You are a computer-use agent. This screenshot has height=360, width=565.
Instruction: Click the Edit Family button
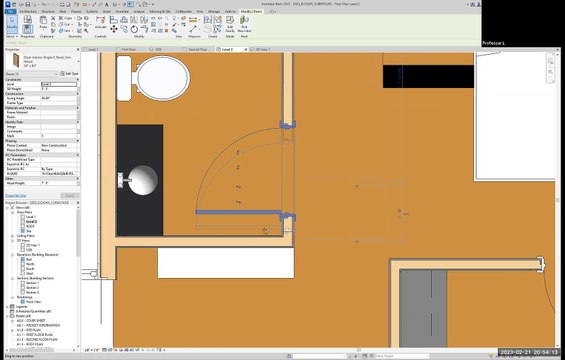coord(230,24)
